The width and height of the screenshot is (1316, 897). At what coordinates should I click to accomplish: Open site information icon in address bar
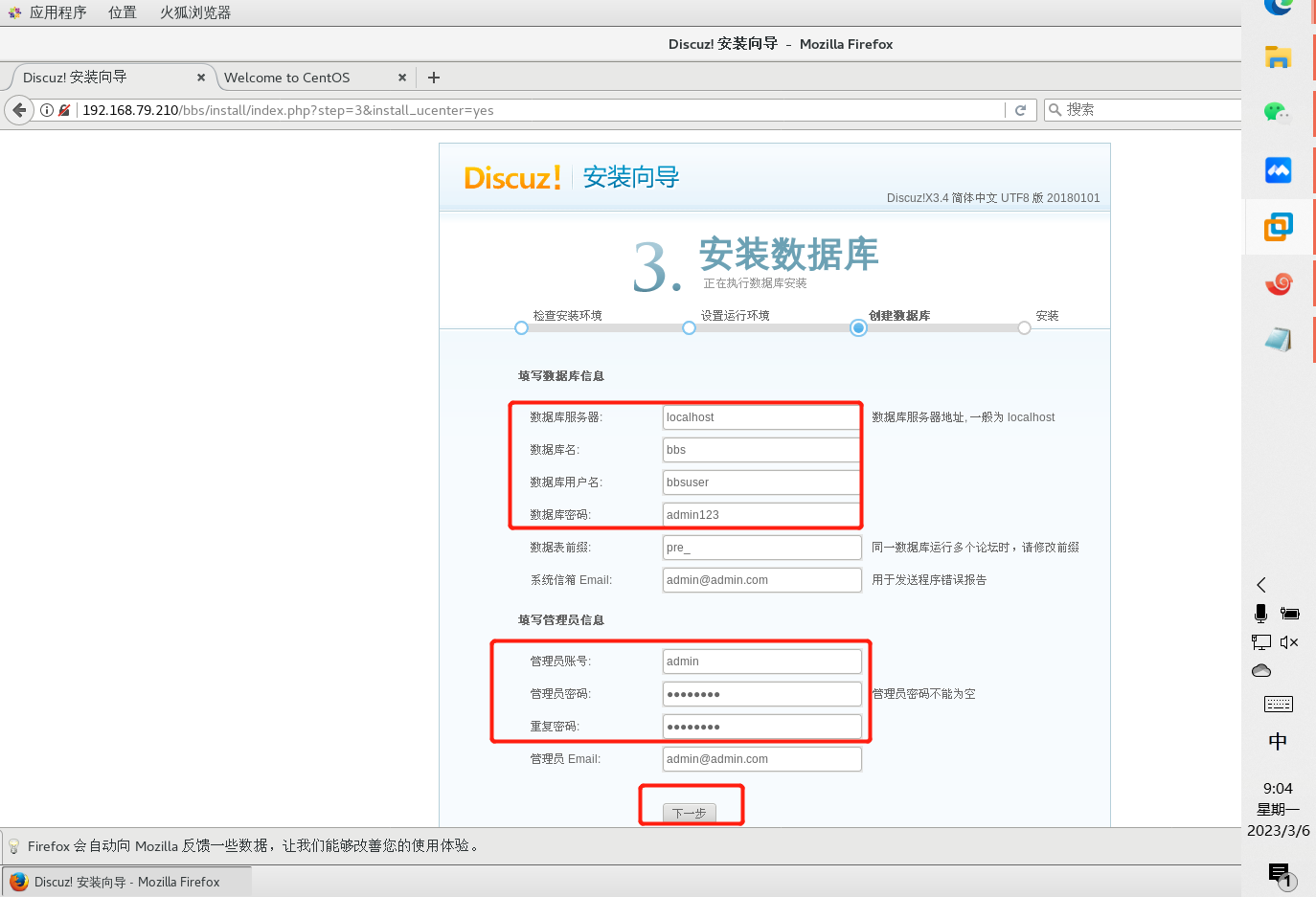(x=46, y=110)
